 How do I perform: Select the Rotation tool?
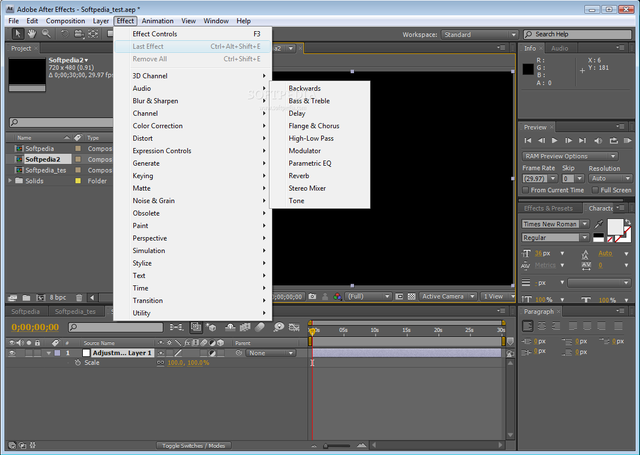coord(64,34)
